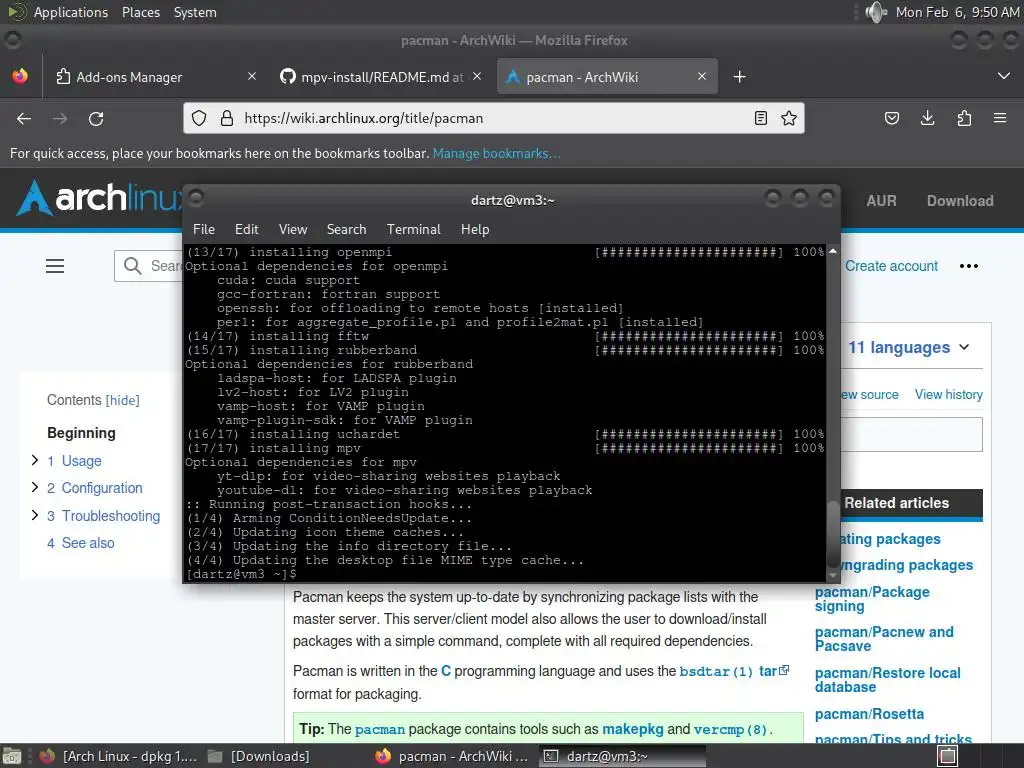
Task: Open the terminal File menu
Action: point(204,229)
